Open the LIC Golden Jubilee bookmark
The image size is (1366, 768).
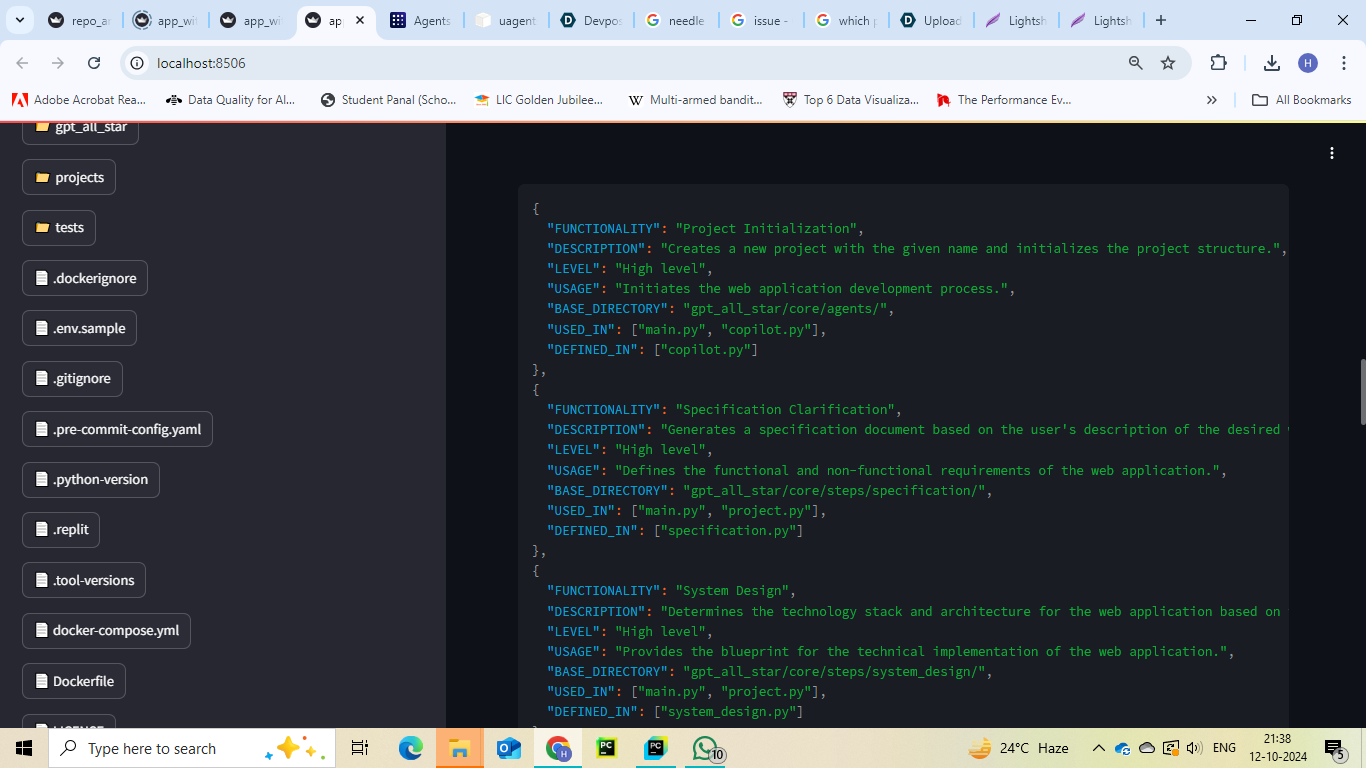click(540, 100)
